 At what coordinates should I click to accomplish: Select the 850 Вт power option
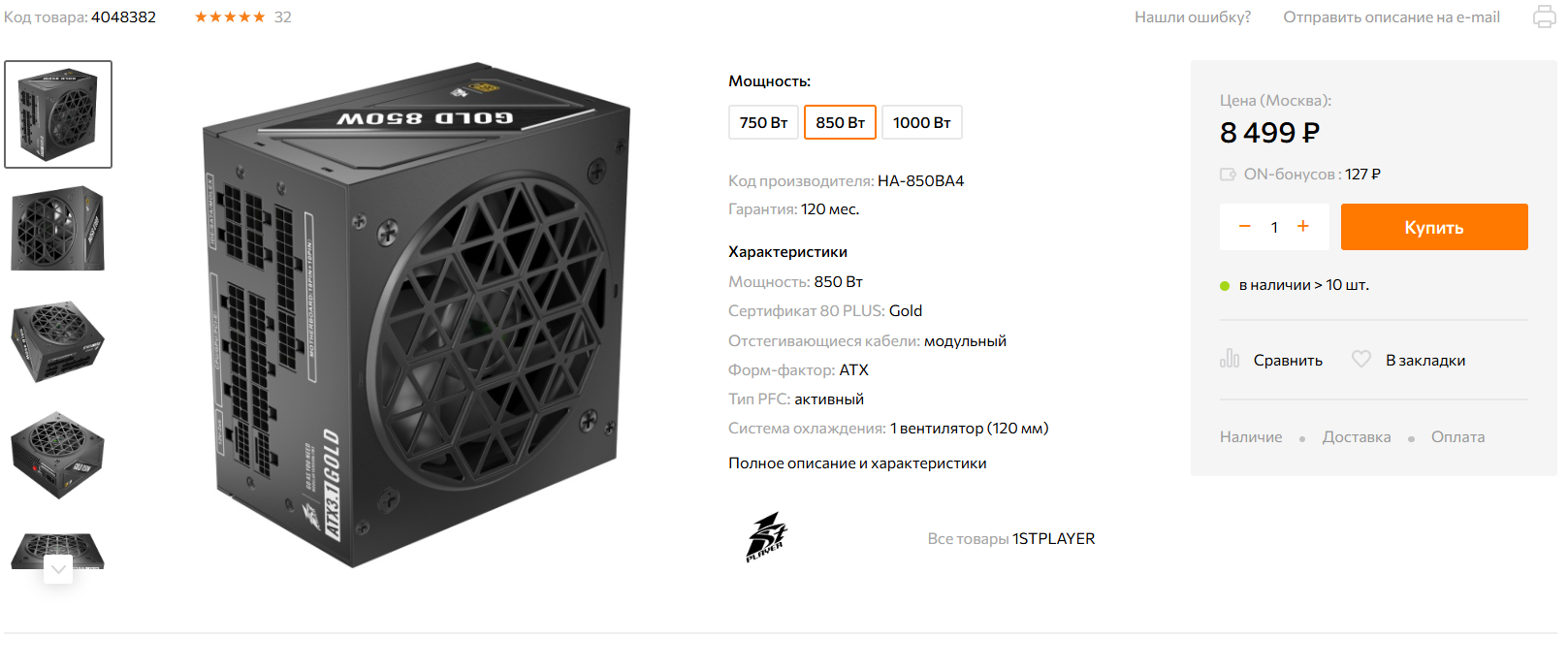click(840, 122)
